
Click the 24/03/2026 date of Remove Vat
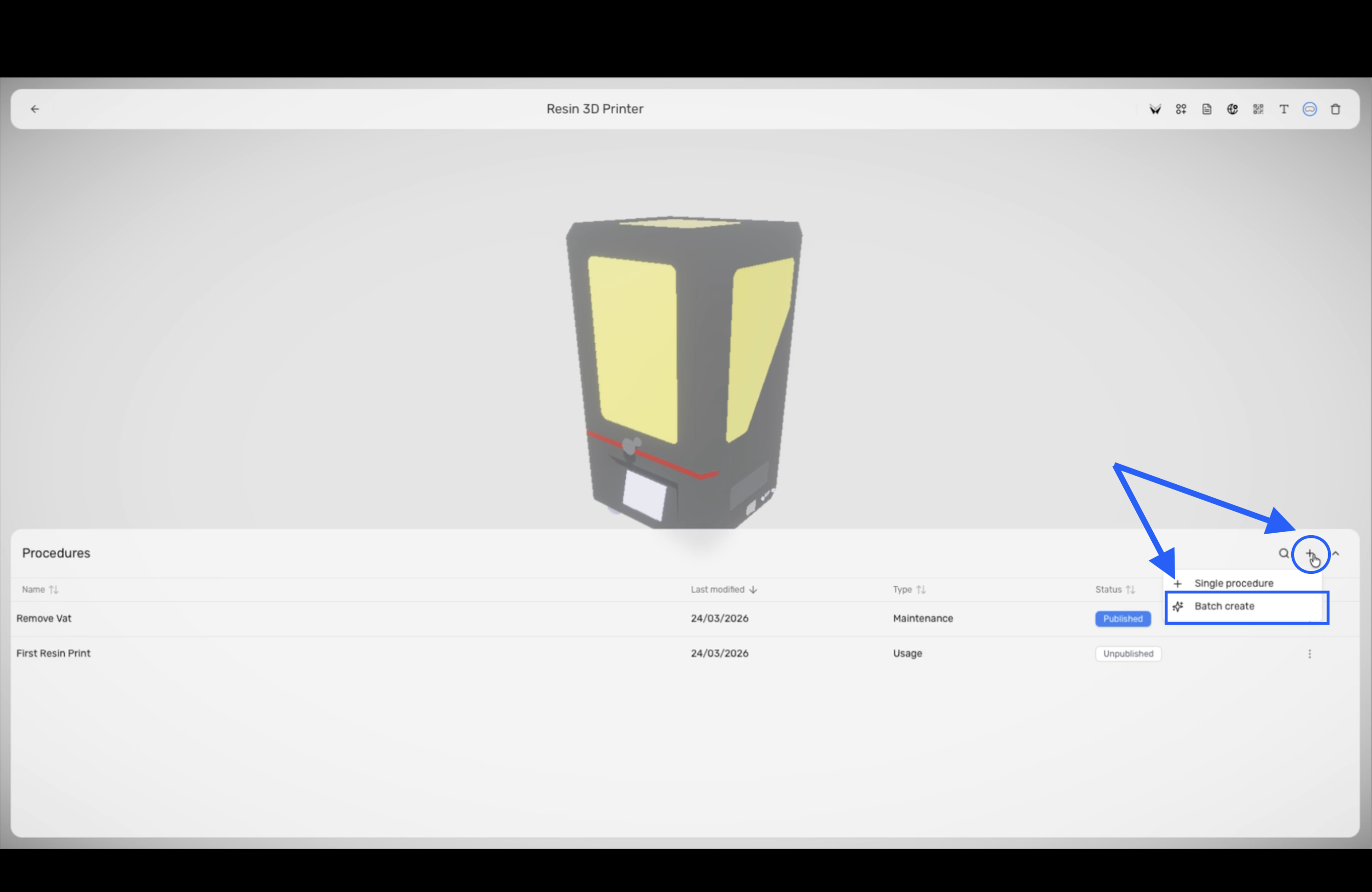720,618
